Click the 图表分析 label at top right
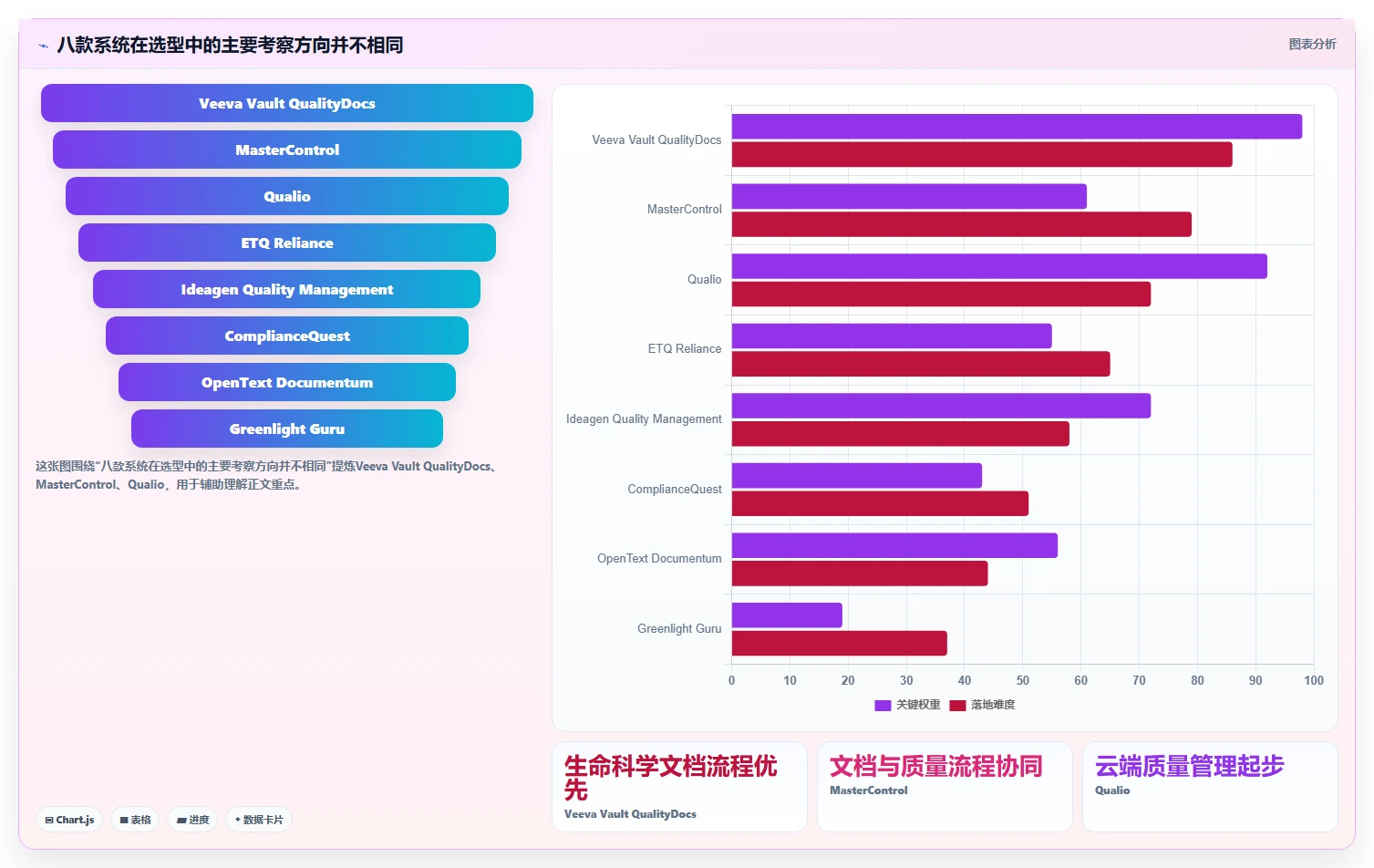 (x=1312, y=45)
